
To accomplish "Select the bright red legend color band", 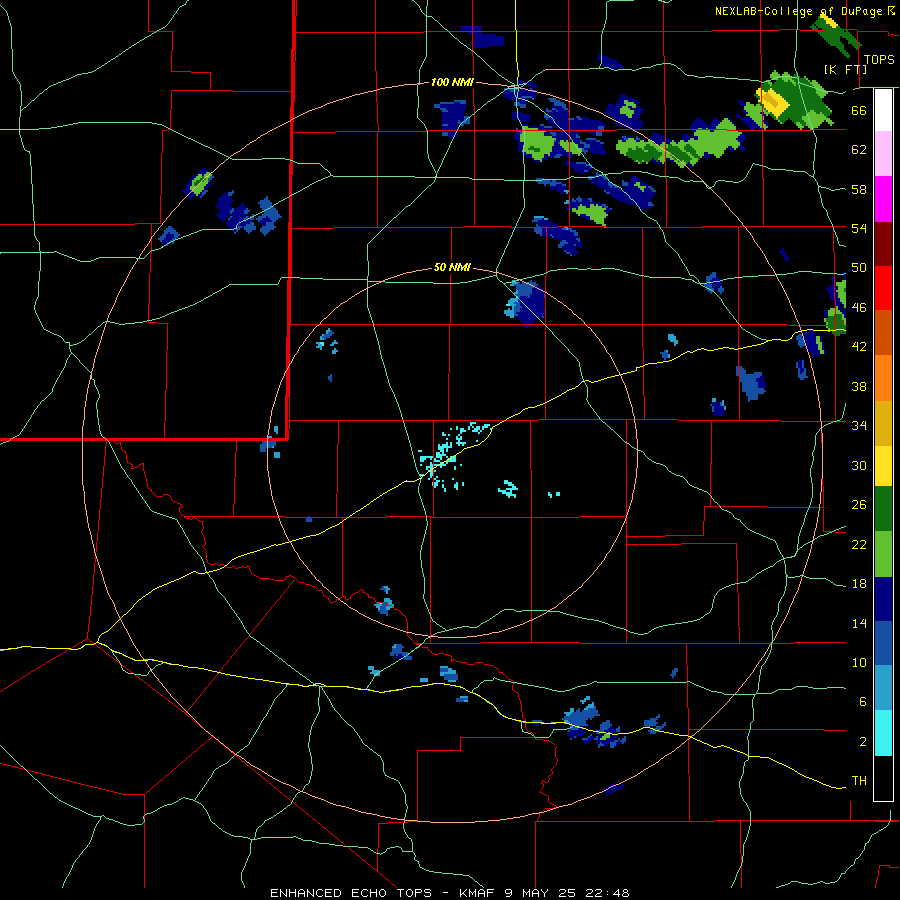I will pos(883,288).
